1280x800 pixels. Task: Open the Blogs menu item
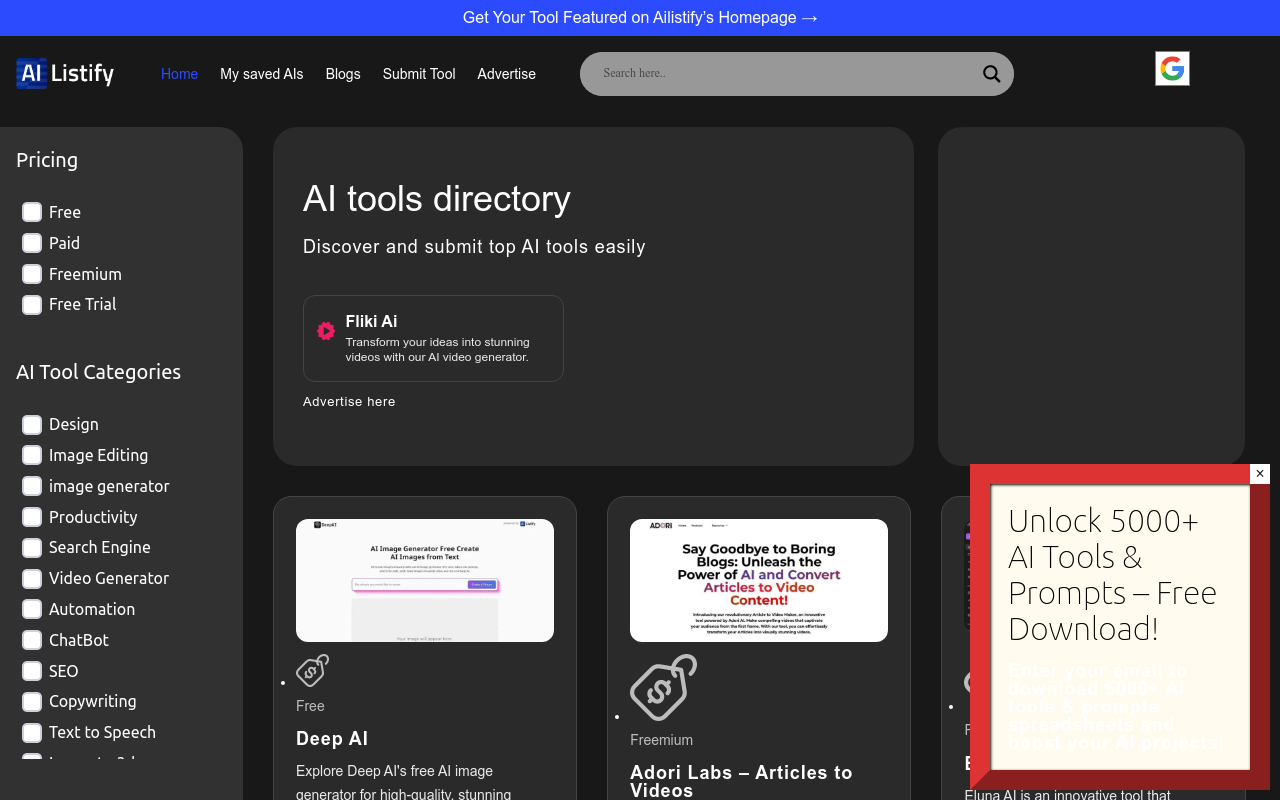[343, 74]
